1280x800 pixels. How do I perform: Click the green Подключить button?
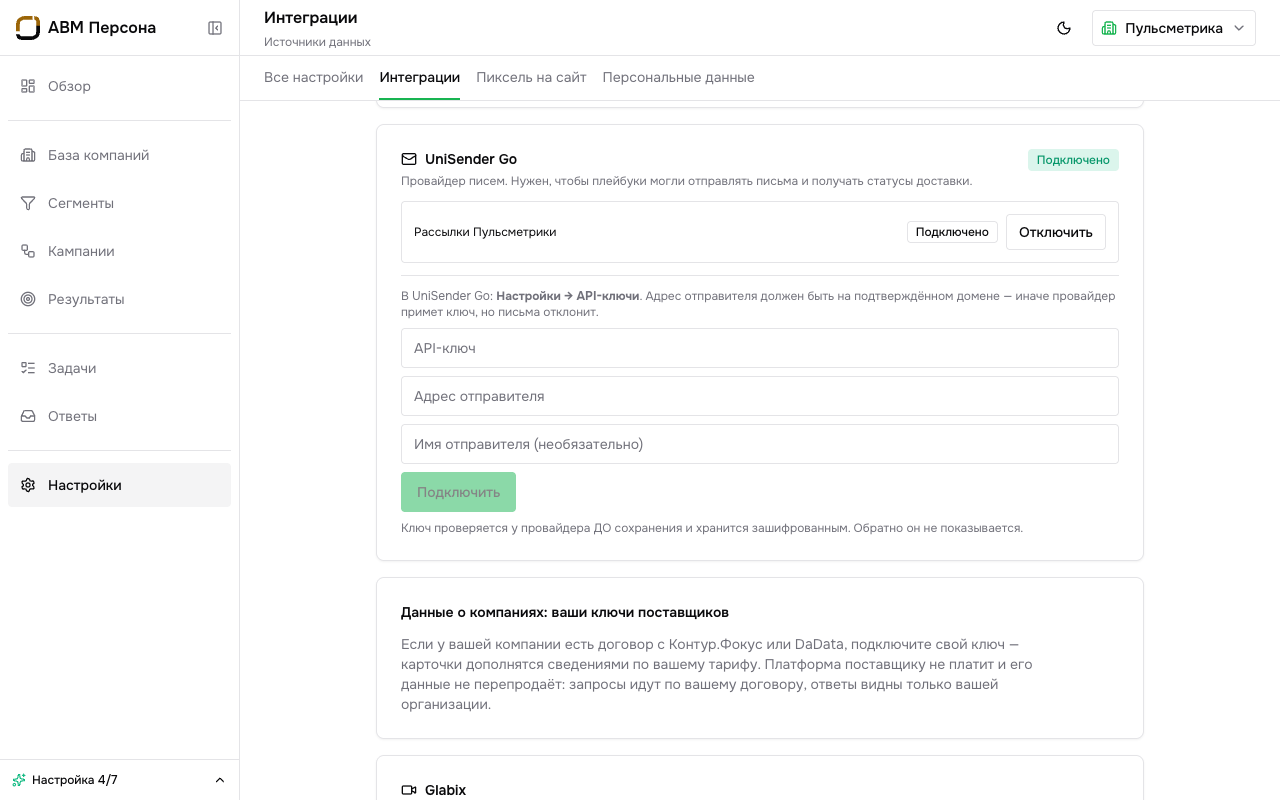[458, 492]
